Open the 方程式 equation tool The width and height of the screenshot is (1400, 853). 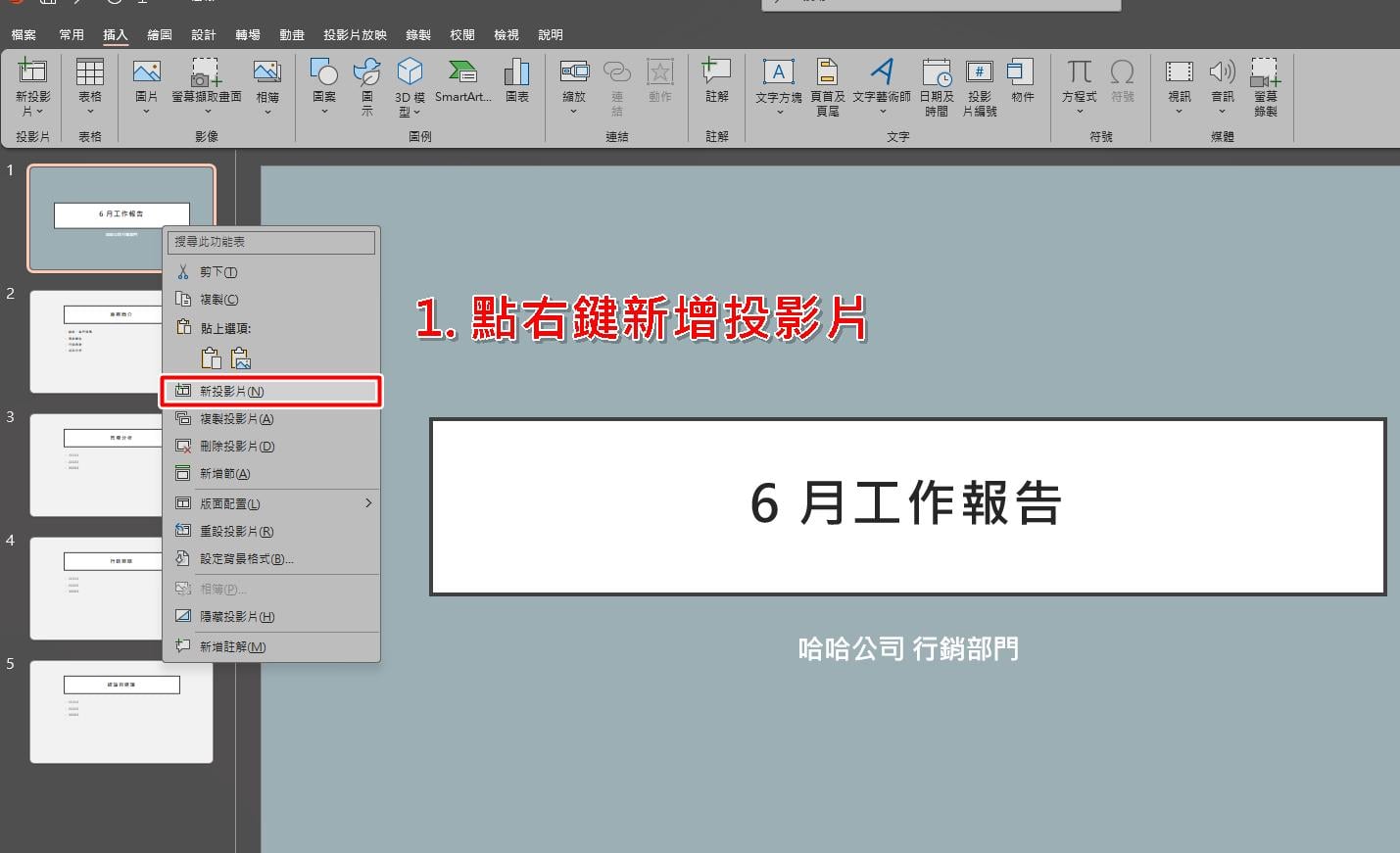click(x=1079, y=85)
